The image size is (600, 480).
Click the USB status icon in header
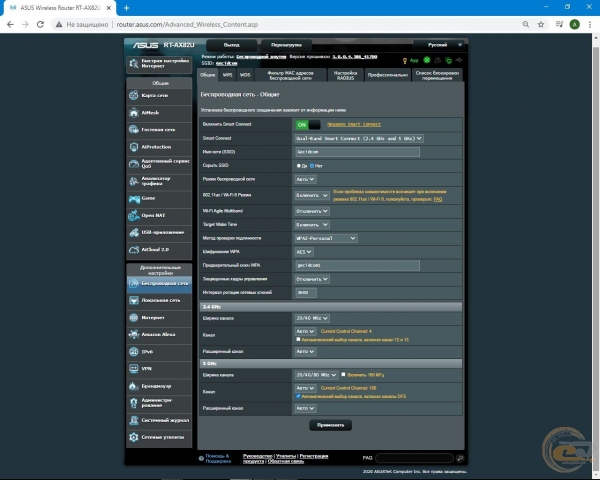[459, 60]
